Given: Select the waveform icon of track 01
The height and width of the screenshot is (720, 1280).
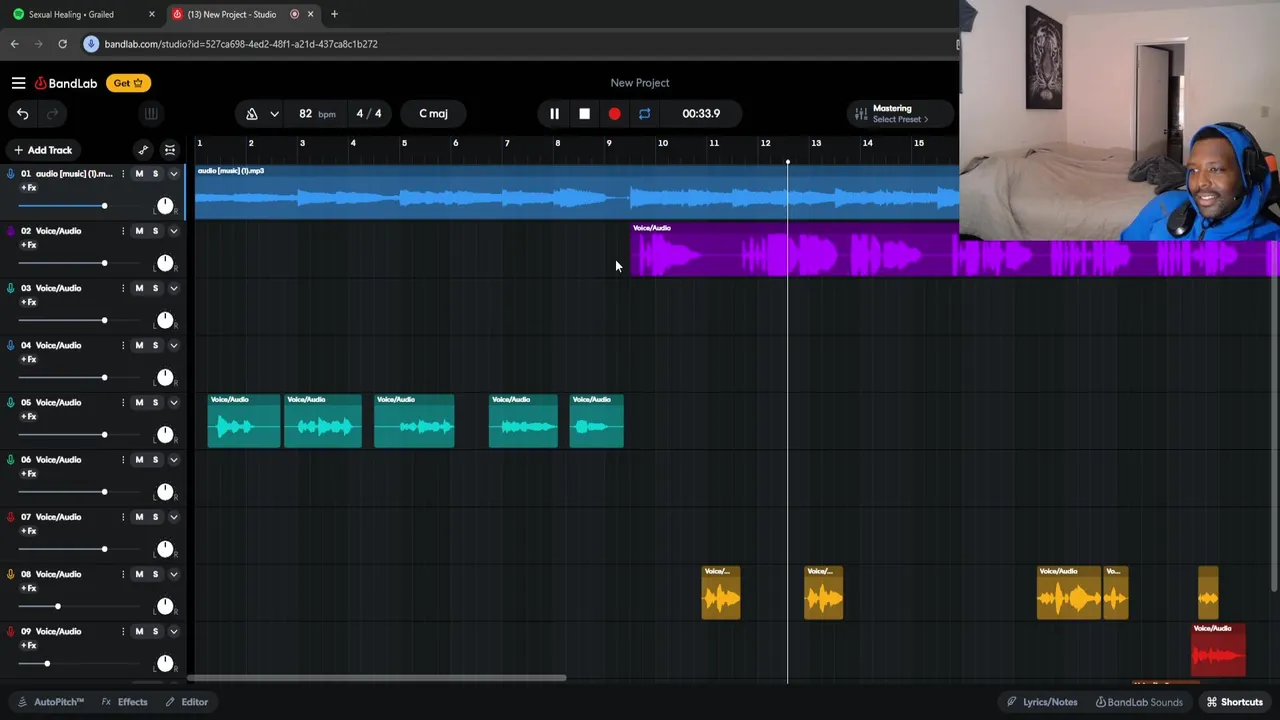Looking at the screenshot, I should click(x=11, y=174).
